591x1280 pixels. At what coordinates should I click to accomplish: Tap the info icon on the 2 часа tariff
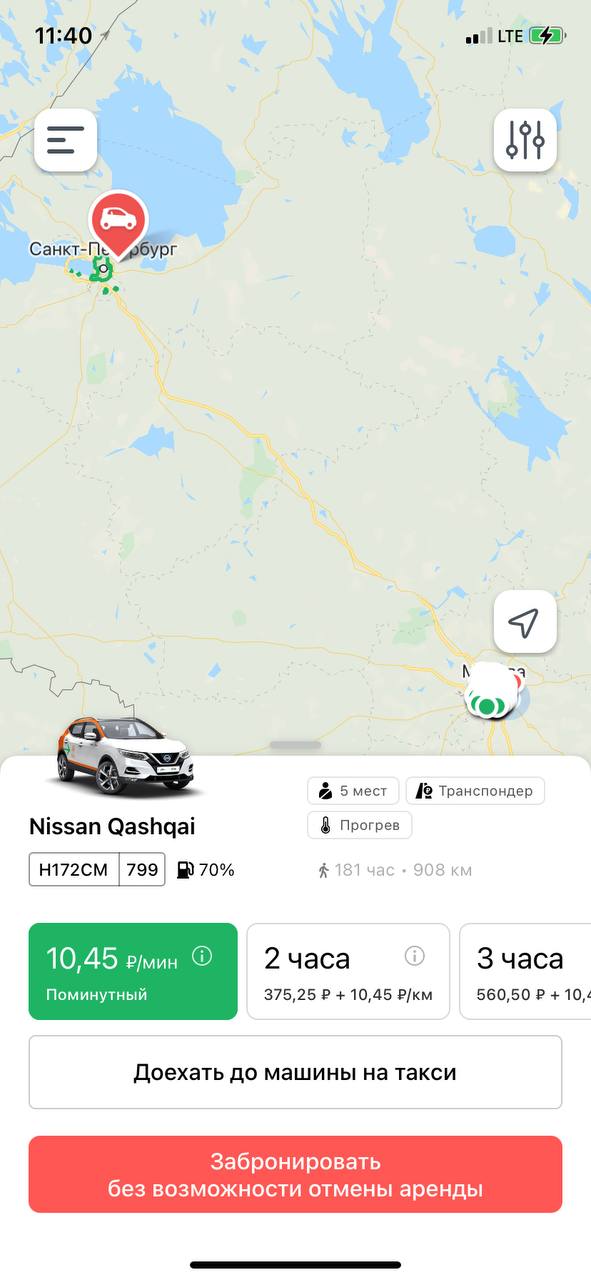pos(415,956)
